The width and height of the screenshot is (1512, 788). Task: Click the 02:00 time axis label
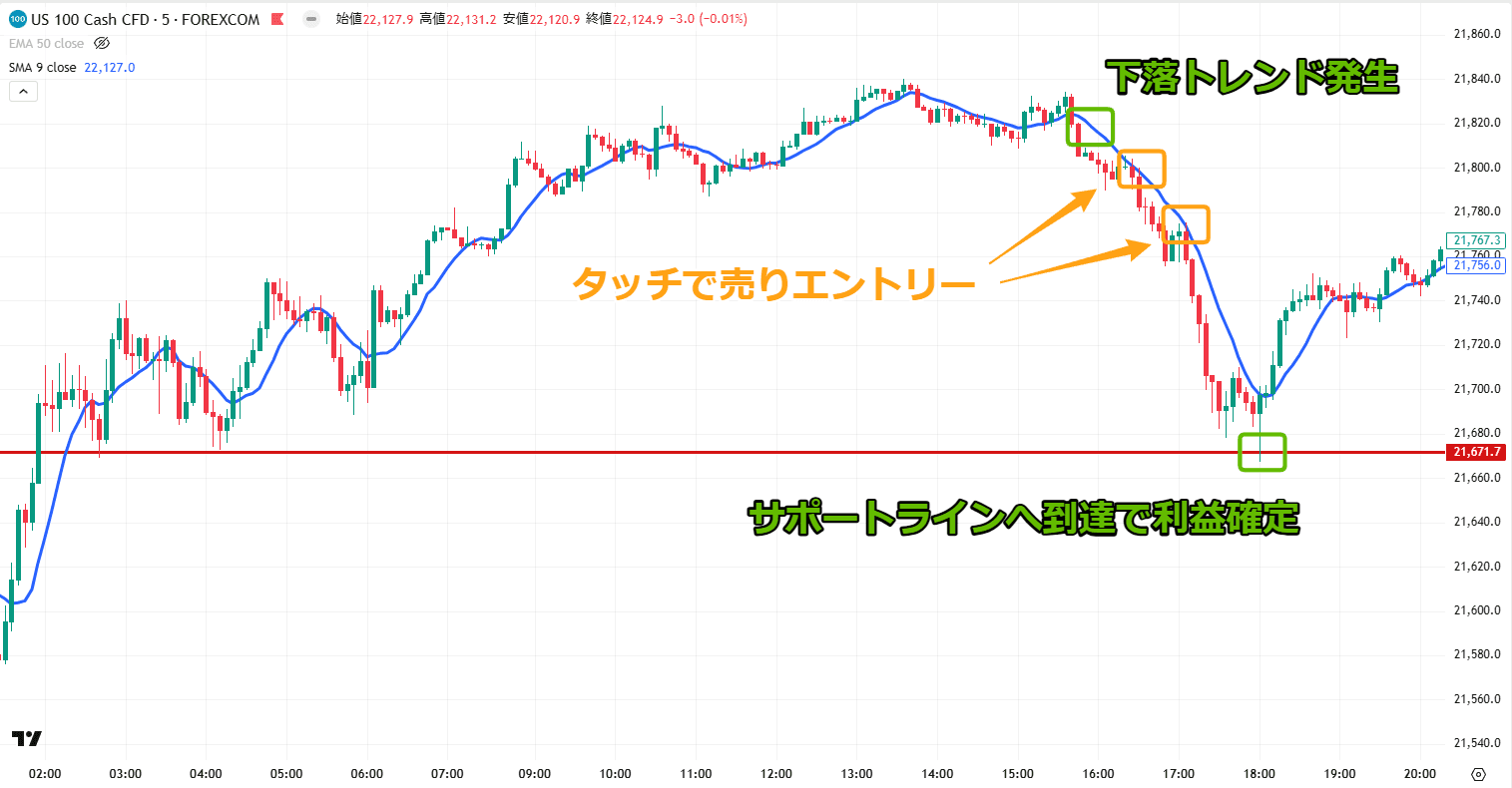[45, 774]
